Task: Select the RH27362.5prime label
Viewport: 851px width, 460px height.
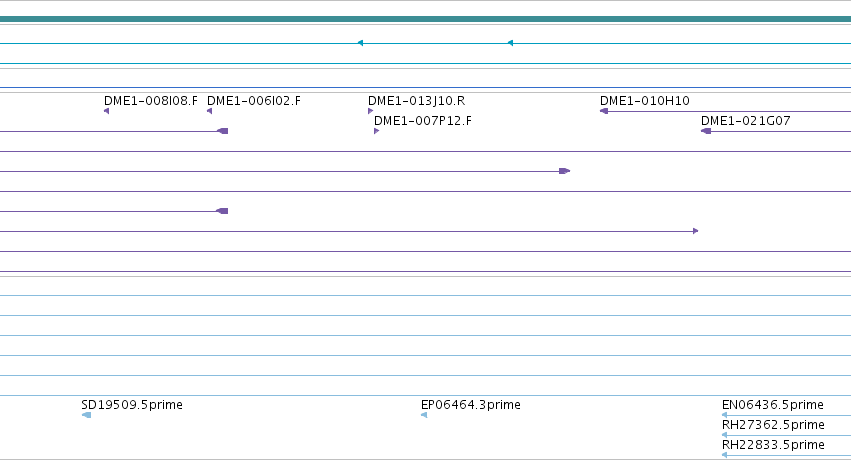Action: [773, 425]
